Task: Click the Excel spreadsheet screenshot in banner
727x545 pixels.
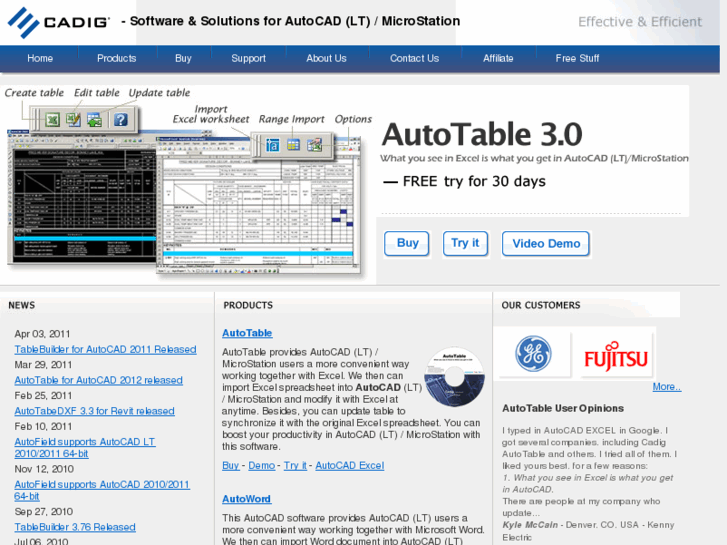Action: [258, 206]
